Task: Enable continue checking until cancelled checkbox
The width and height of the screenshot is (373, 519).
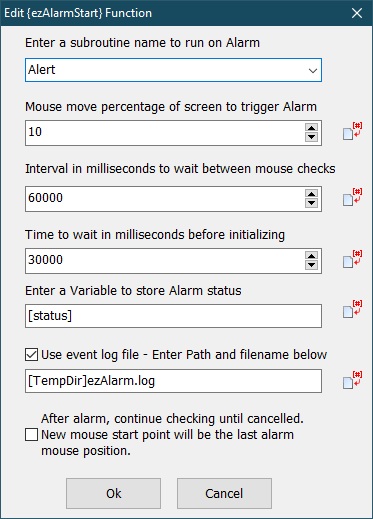Action: click(x=31, y=435)
